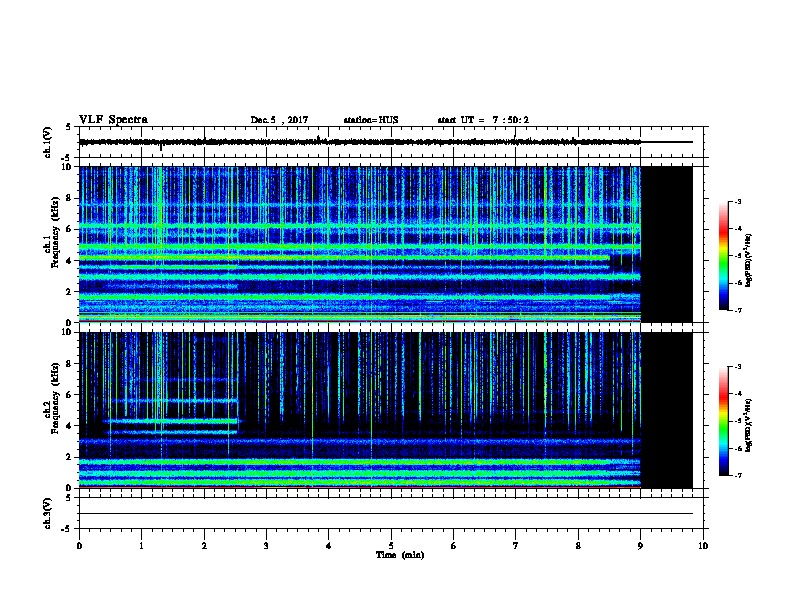This screenshot has width=792, height=612.
Task: Click inside the ch.1 spectrogram panel
Action: tap(360, 244)
